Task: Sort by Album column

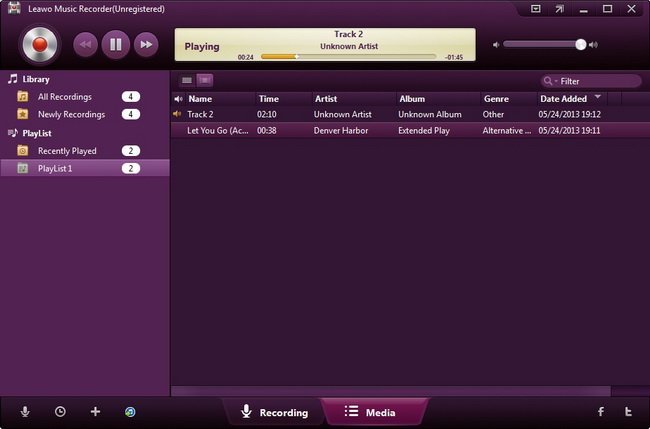Action: (438, 99)
